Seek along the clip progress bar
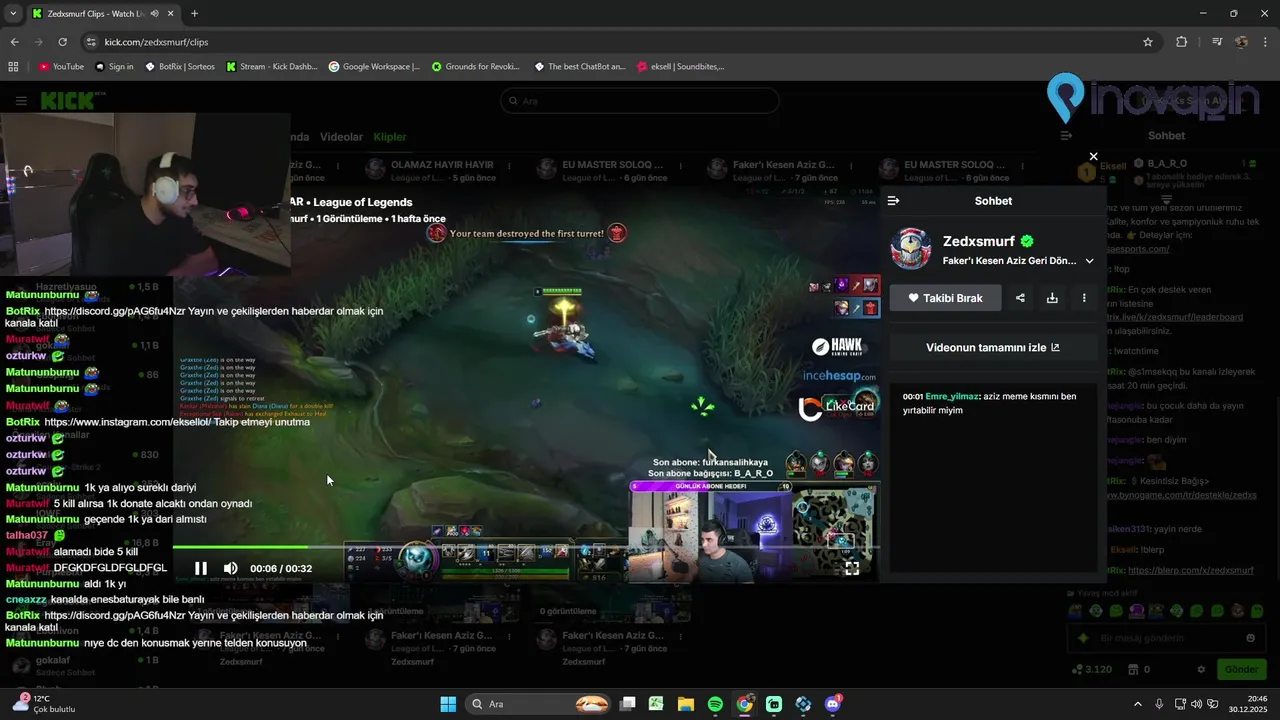Screen dimensions: 1280x720 point(525,547)
